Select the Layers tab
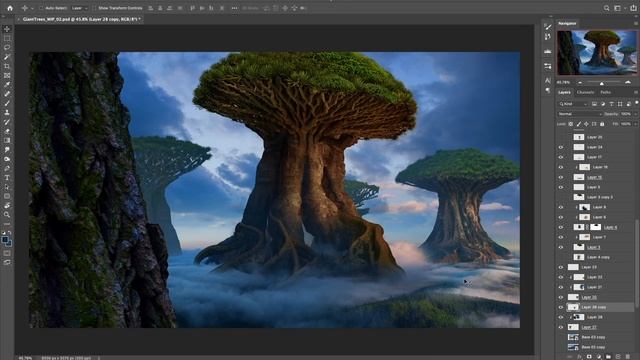The height and width of the screenshot is (360, 640). (564, 93)
